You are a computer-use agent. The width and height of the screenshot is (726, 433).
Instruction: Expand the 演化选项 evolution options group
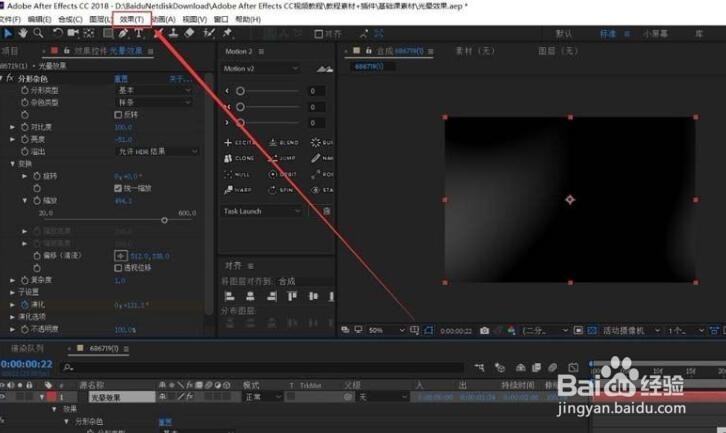tap(13, 317)
